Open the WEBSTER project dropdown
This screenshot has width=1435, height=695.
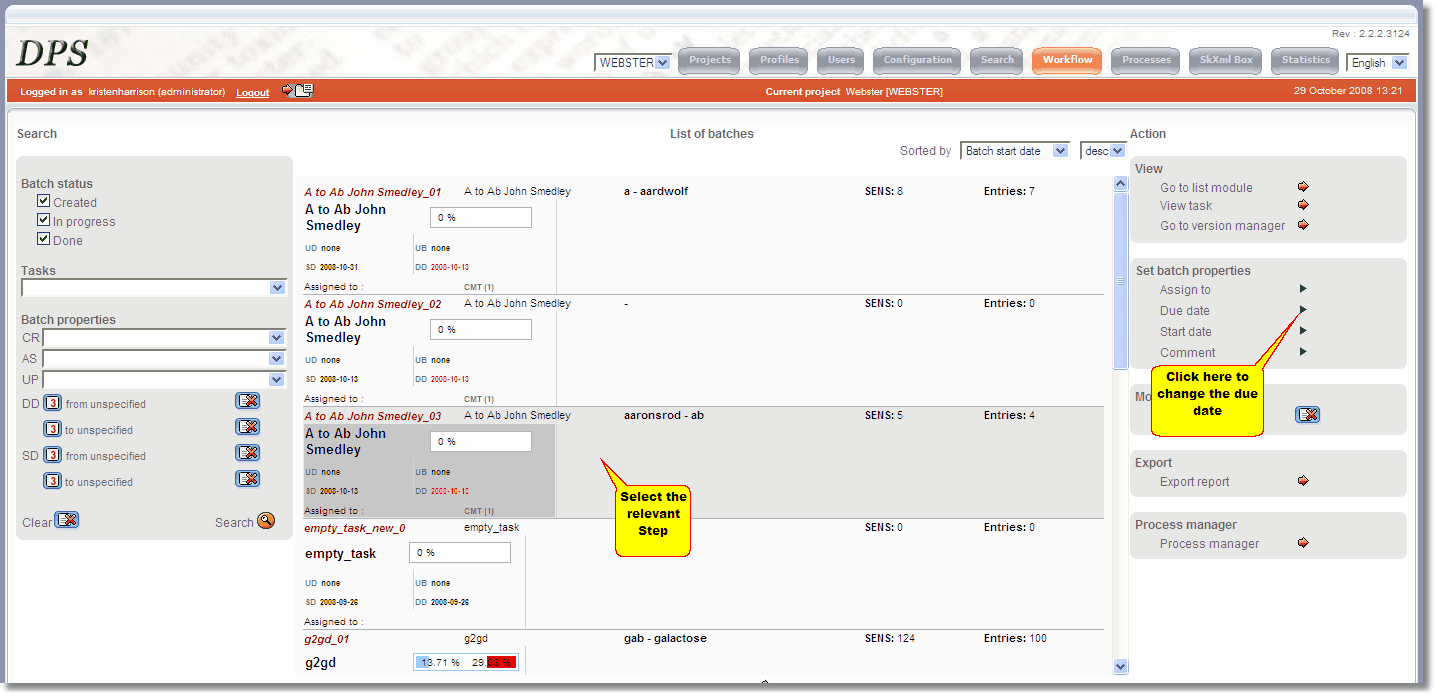(633, 62)
